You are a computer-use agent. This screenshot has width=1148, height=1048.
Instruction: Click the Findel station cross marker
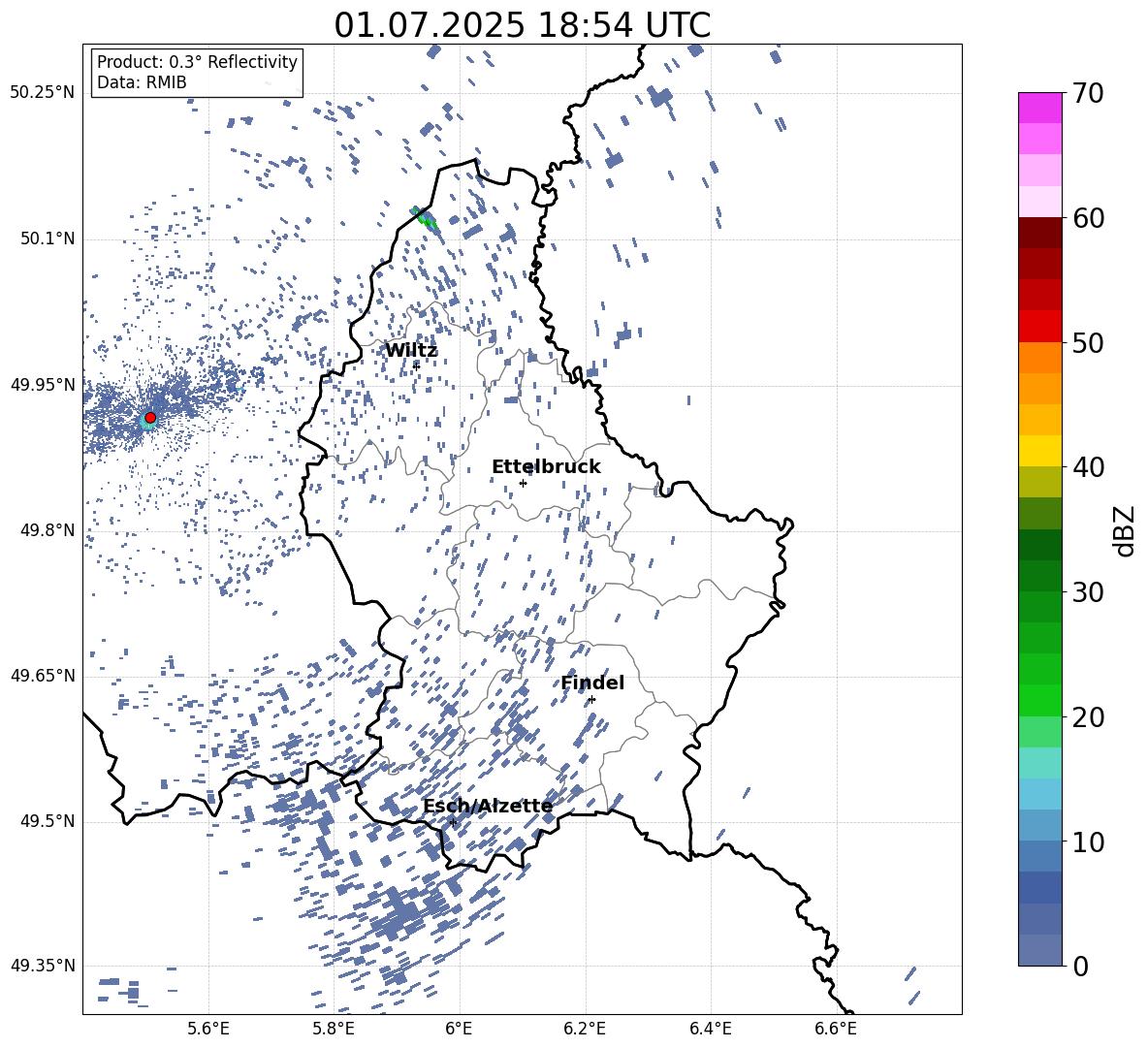click(x=591, y=700)
